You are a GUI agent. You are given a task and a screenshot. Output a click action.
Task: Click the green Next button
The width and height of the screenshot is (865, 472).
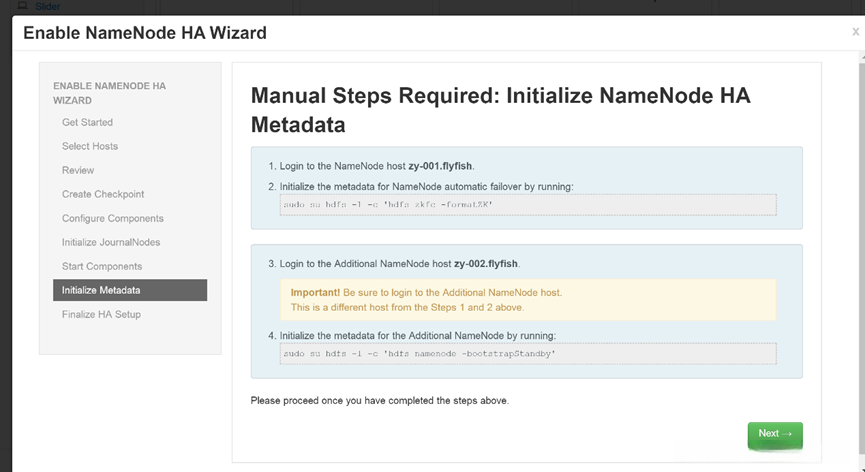tap(774, 434)
